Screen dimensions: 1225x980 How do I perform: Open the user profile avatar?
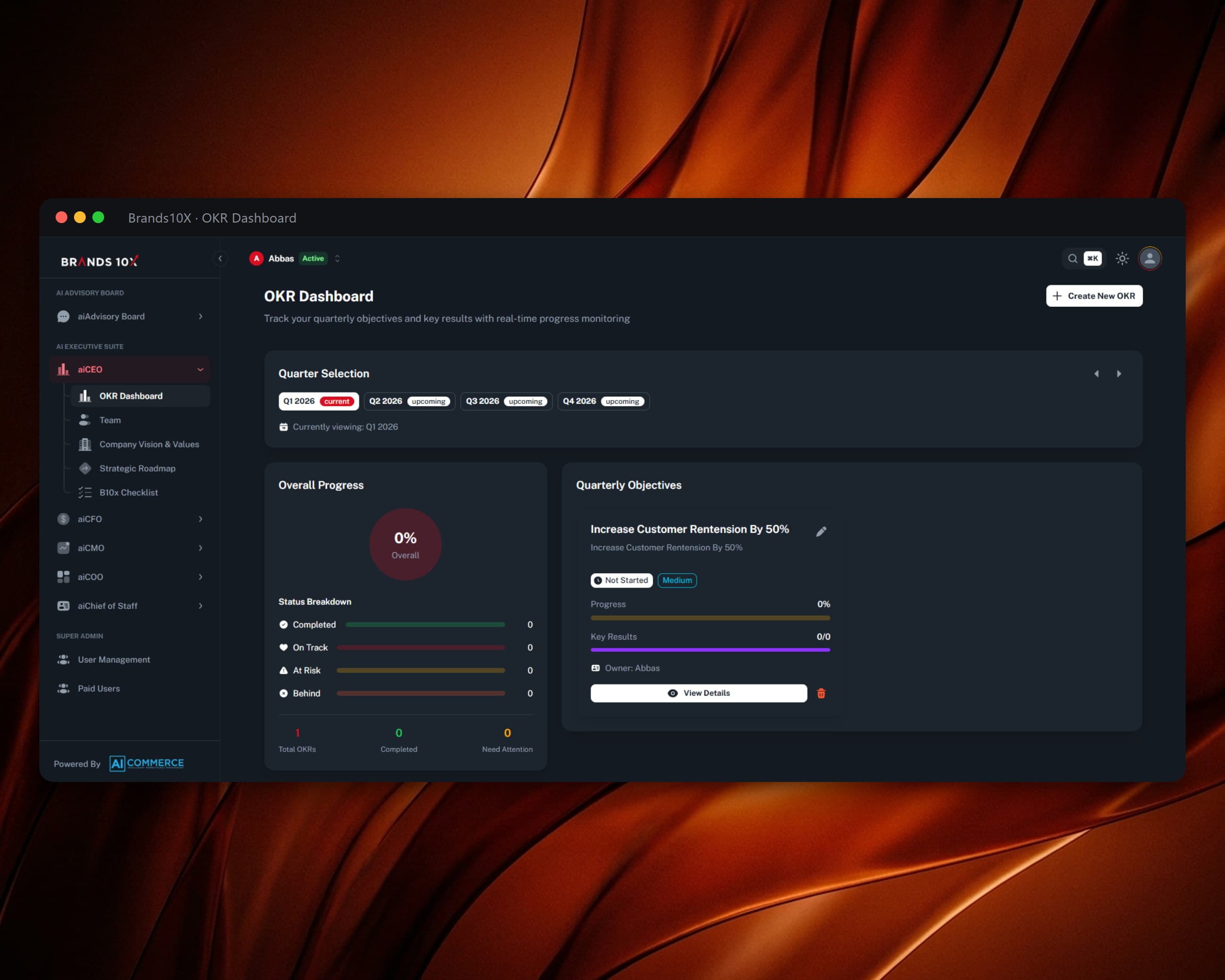(1149, 258)
